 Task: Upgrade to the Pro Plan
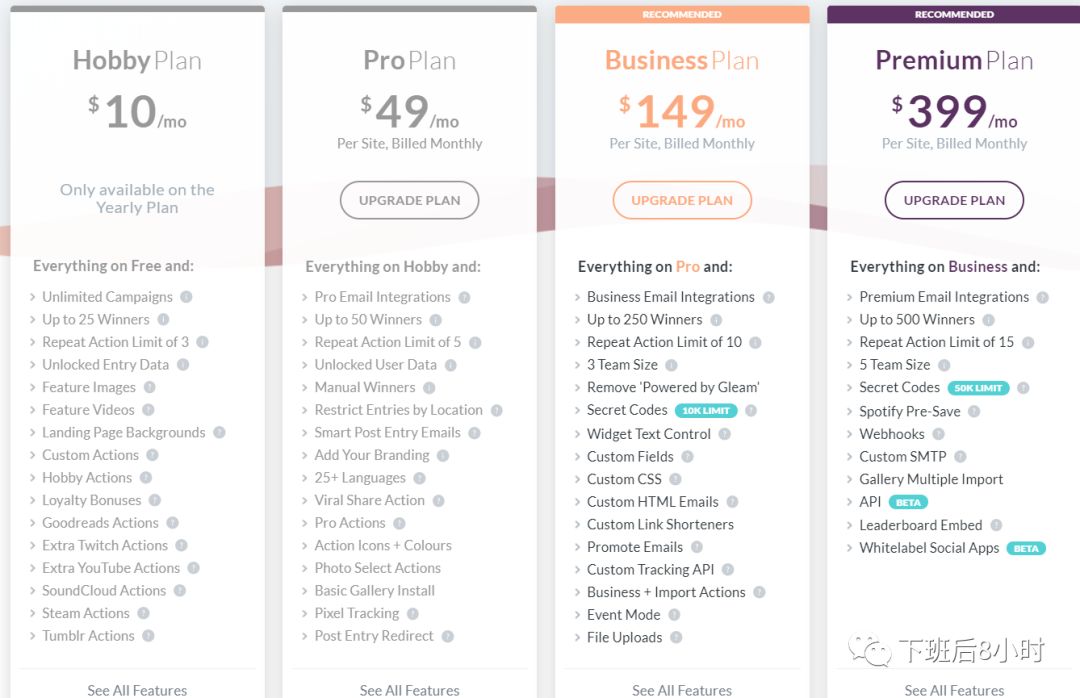click(x=409, y=201)
